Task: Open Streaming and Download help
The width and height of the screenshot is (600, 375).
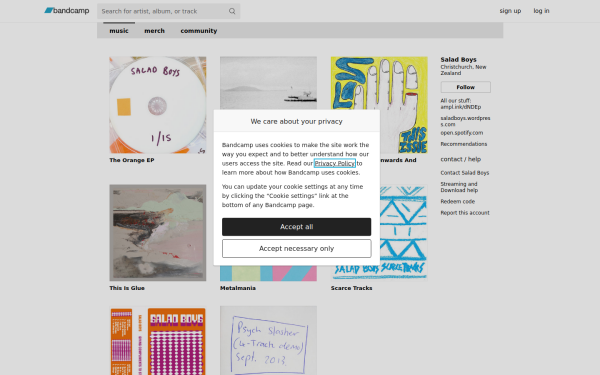Action: [459, 187]
